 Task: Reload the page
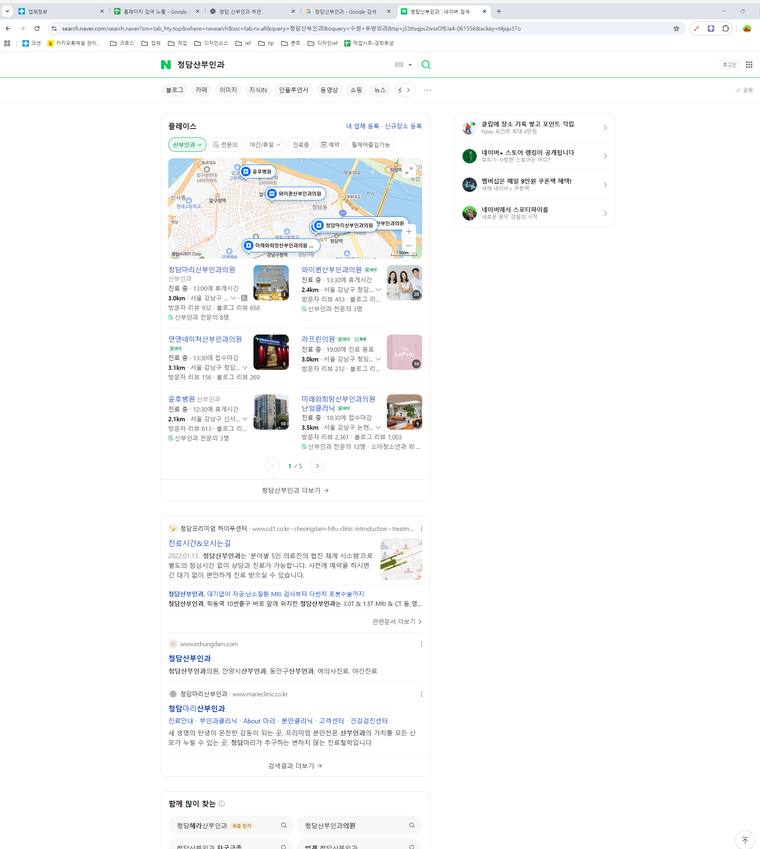point(37,28)
